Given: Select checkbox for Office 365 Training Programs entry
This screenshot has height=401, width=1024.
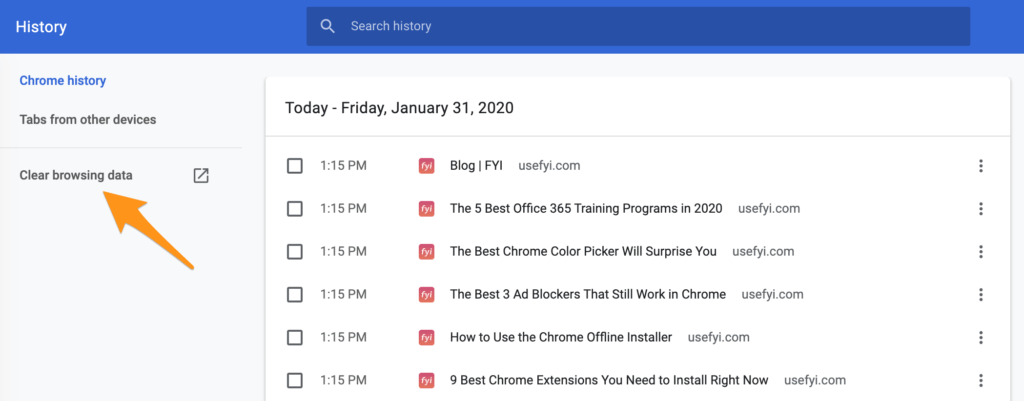Looking at the screenshot, I should (x=295, y=209).
